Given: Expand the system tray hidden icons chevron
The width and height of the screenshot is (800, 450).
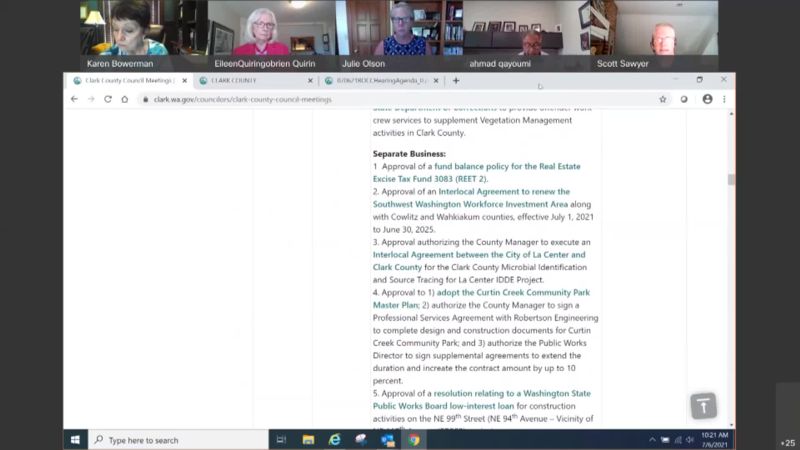Looking at the screenshot, I should [x=652, y=439].
